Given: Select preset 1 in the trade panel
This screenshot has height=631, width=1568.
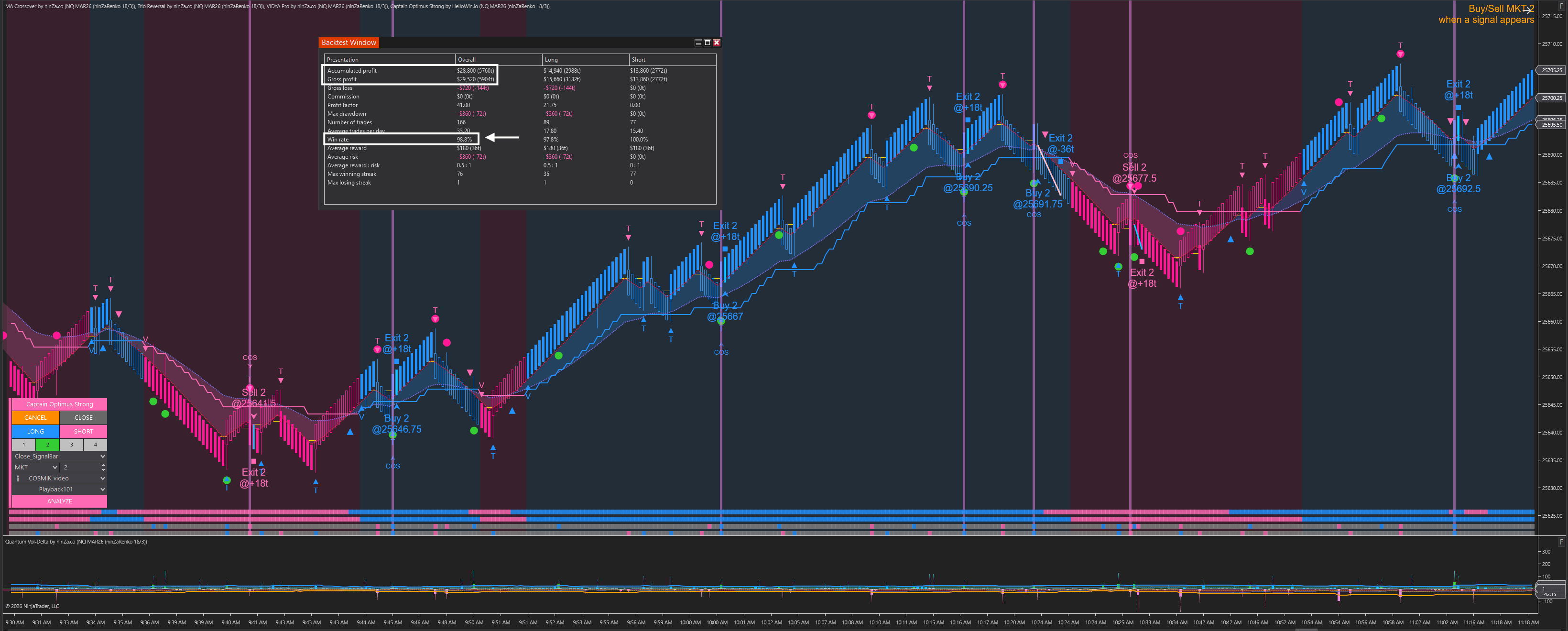Looking at the screenshot, I should 24,445.
